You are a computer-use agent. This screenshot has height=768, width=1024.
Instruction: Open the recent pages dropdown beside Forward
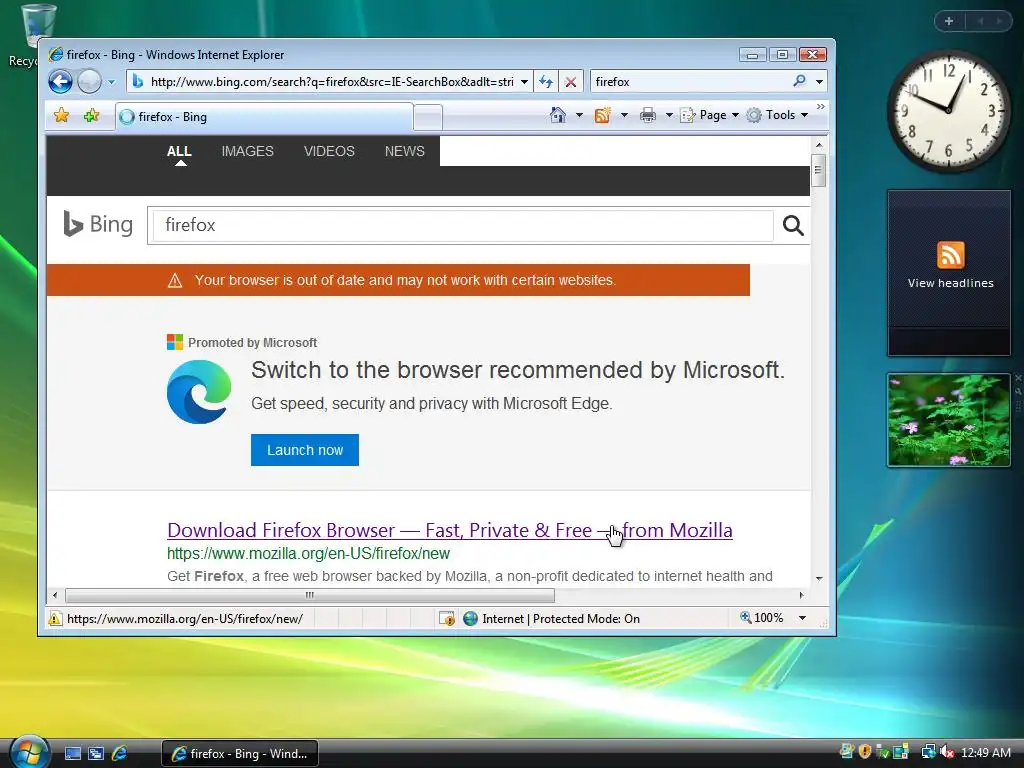pos(111,82)
